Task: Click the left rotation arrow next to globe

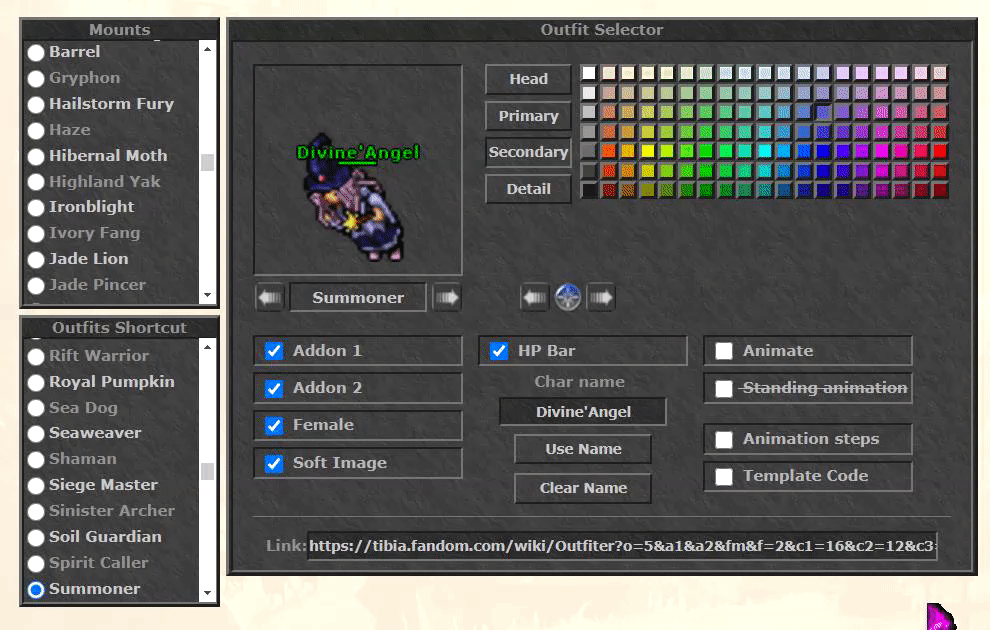Action: (534, 297)
